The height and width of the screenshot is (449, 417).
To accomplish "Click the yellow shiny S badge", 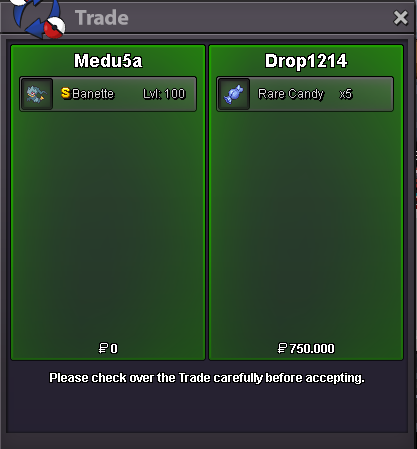I will [x=66, y=93].
